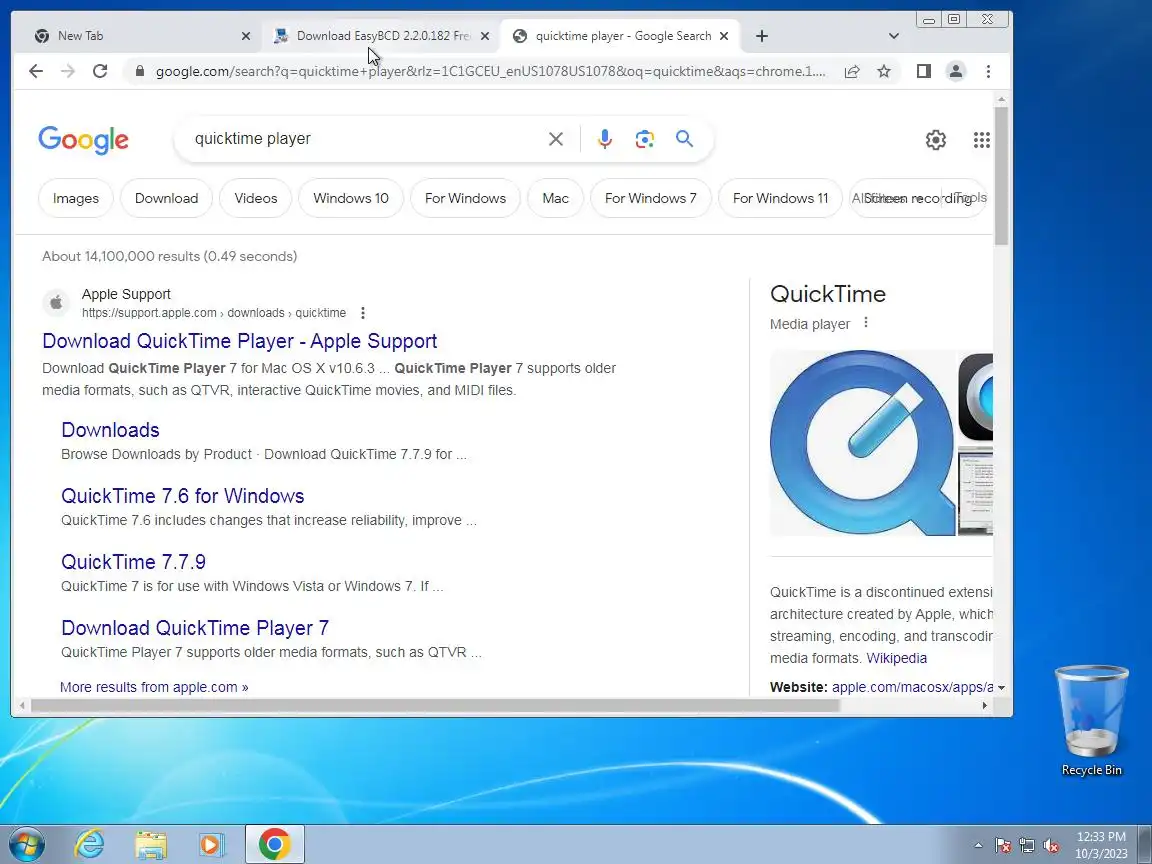This screenshot has height=864, width=1152.
Task: Open more options for QuickTime panel
Action: tap(866, 323)
